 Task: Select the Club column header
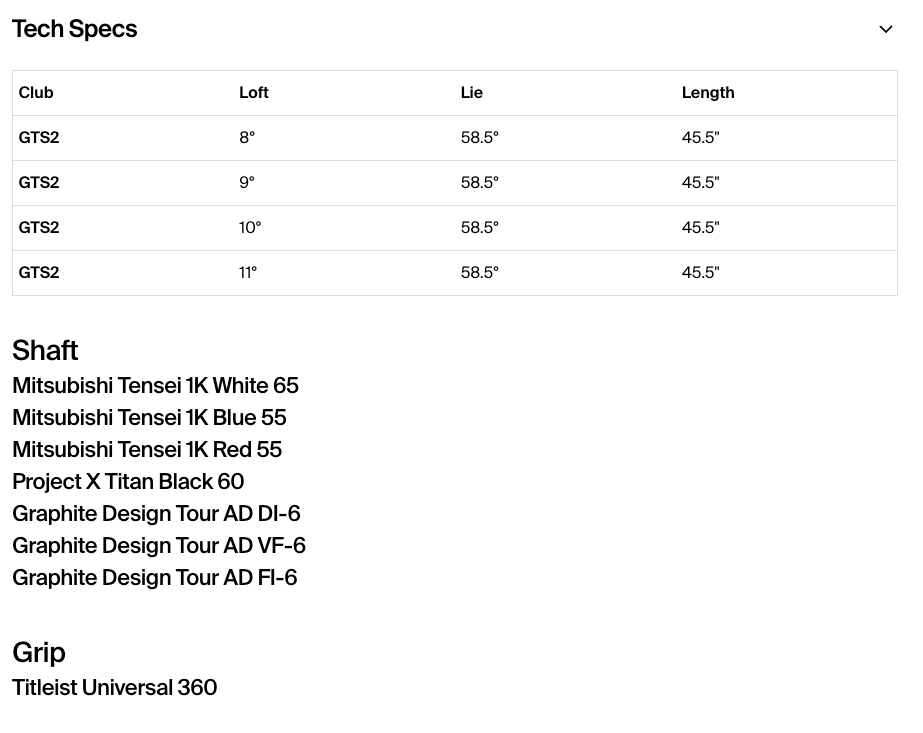point(36,92)
